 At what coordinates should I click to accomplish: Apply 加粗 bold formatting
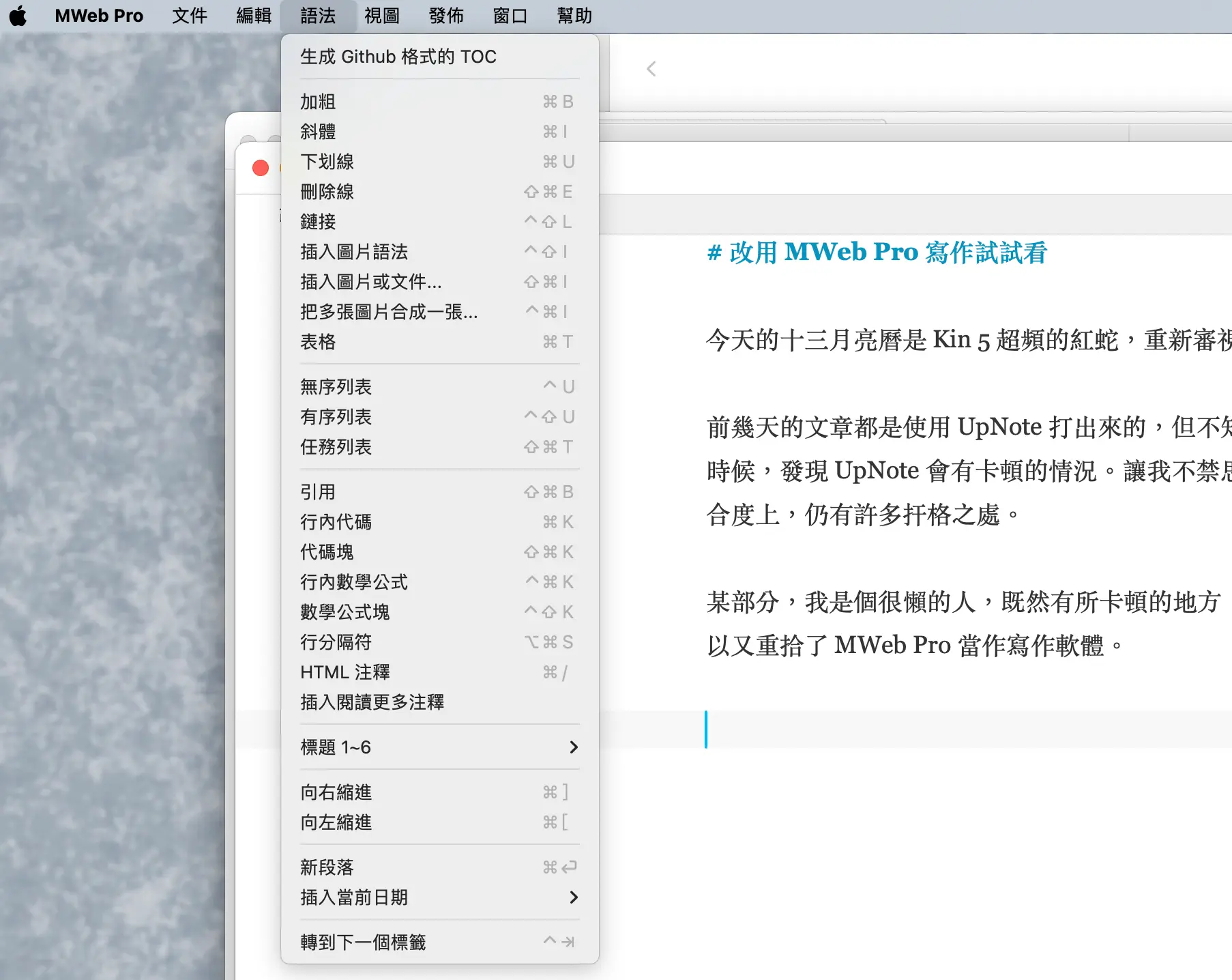click(x=440, y=102)
